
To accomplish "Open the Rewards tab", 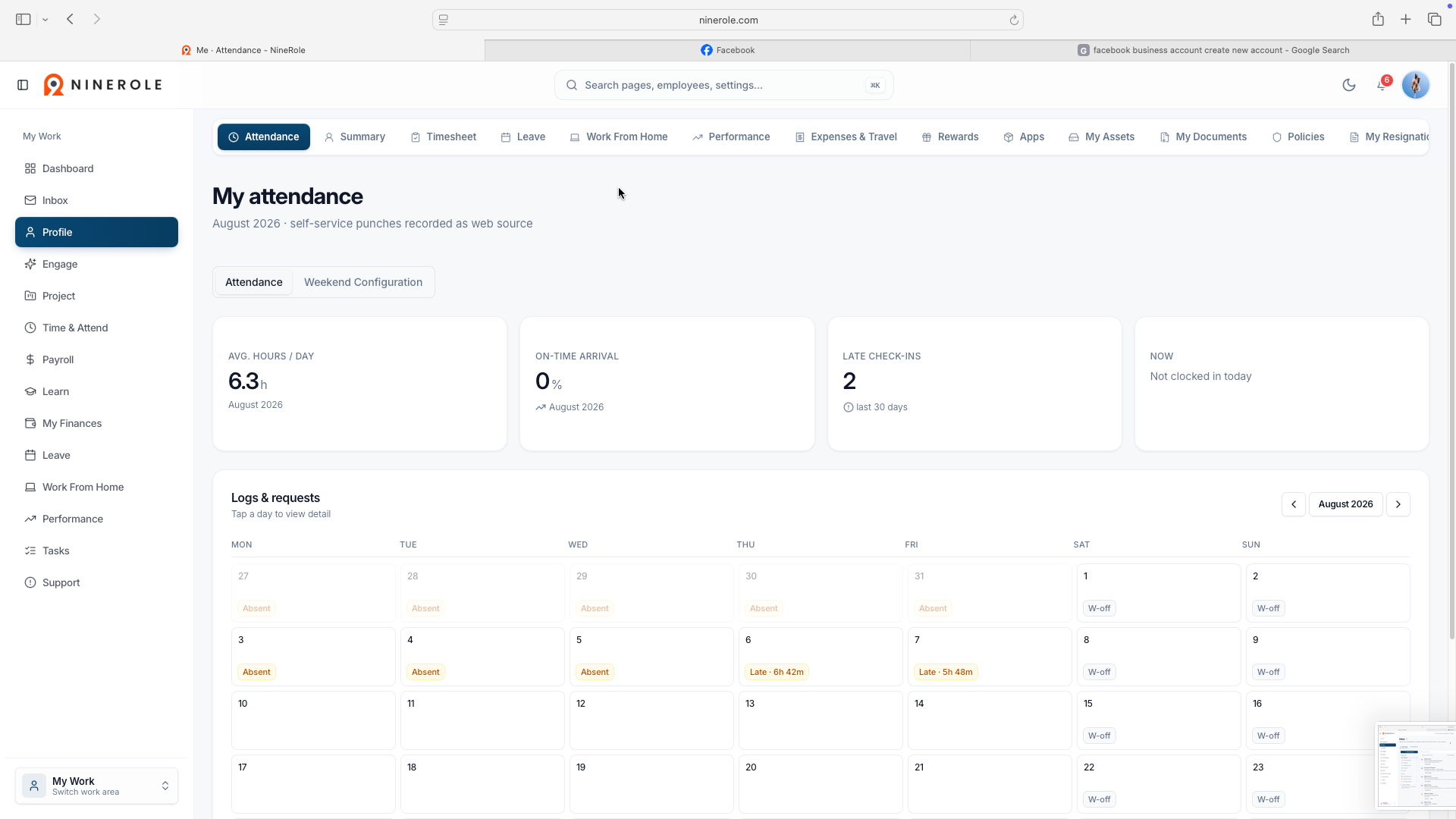I will [949, 137].
